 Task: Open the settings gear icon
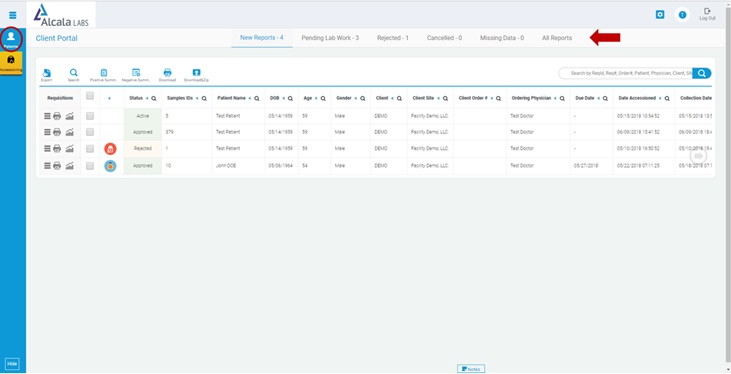pos(660,15)
